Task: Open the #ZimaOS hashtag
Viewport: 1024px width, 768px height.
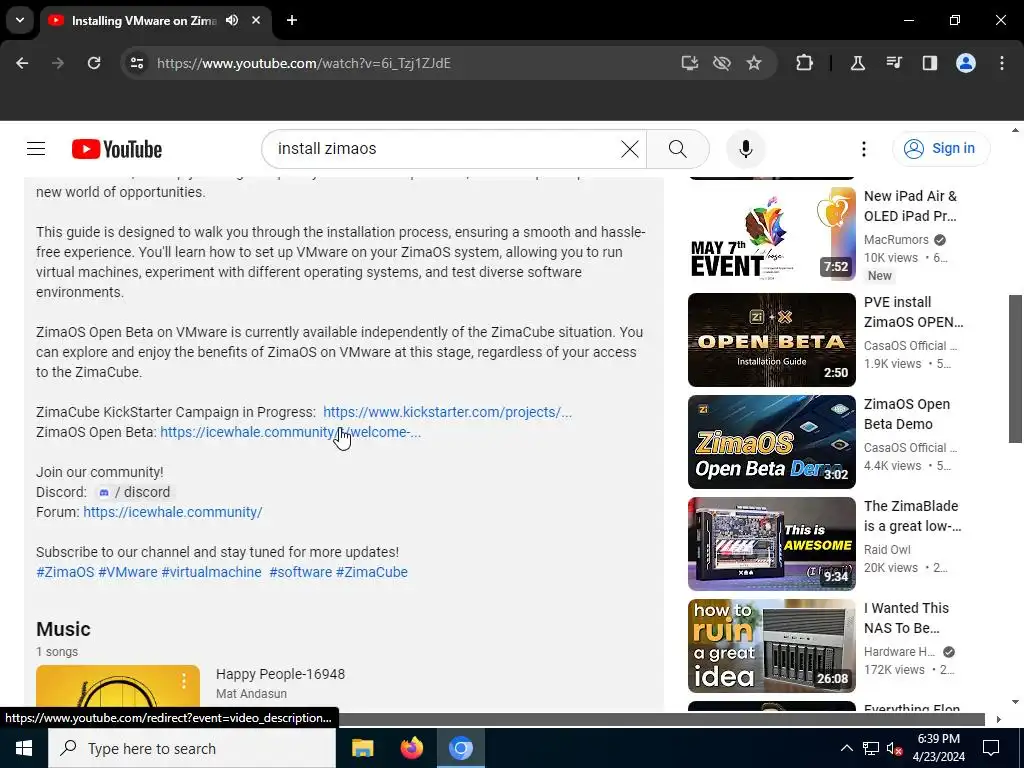Action: [65, 572]
